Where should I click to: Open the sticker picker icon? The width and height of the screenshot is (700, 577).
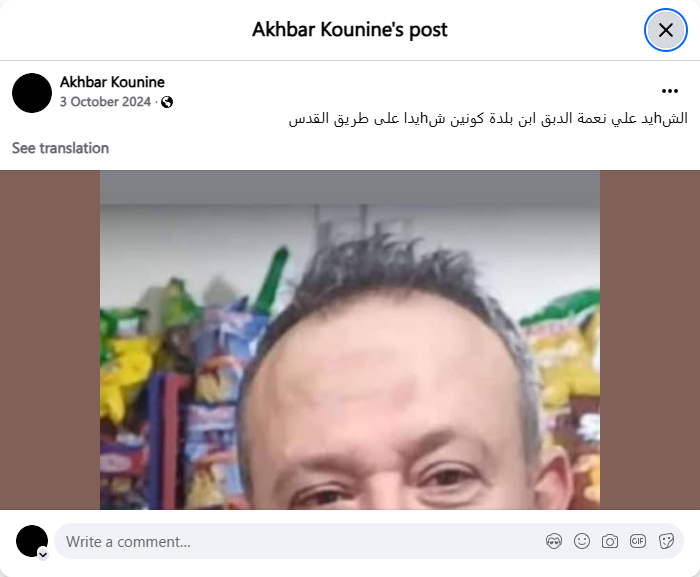click(666, 541)
